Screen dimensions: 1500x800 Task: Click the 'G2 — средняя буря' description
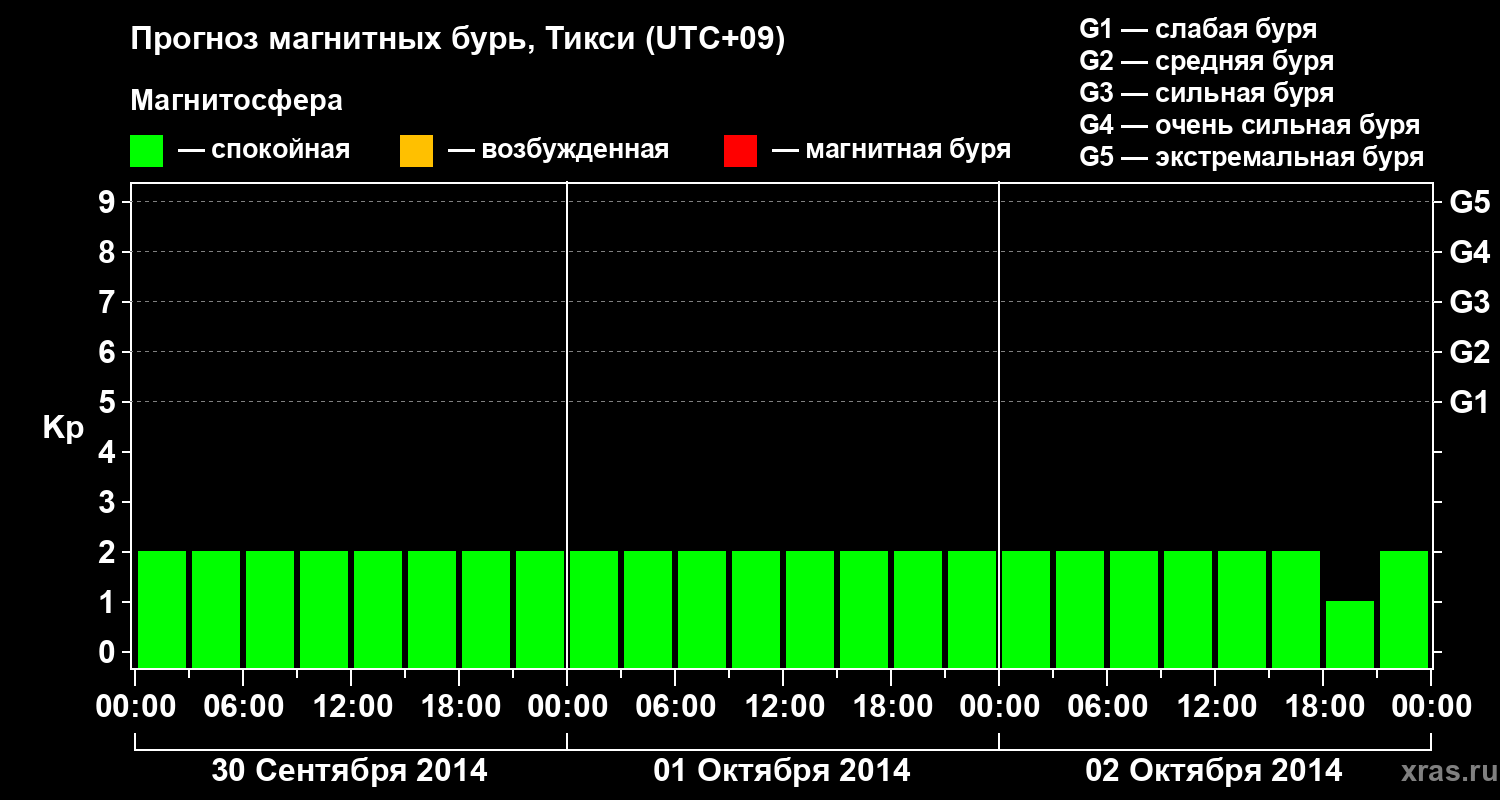[1206, 61]
